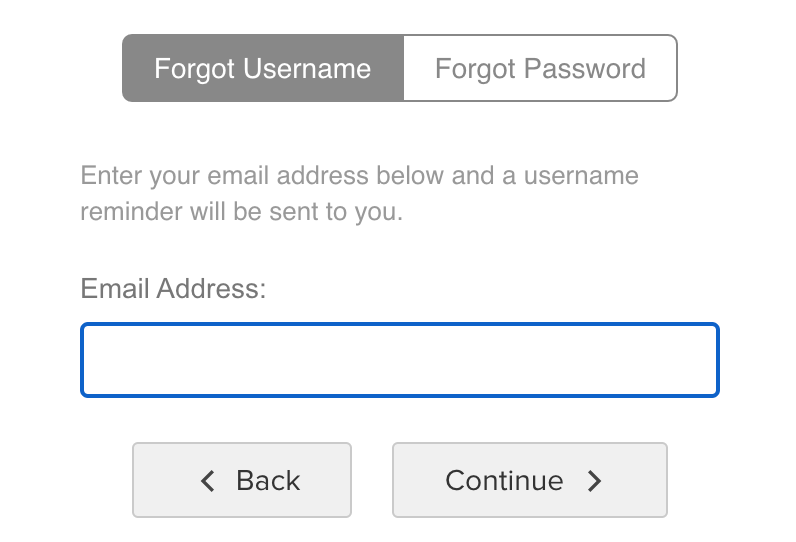Hit the back arrow chevron
796x542 pixels.
tap(208, 481)
